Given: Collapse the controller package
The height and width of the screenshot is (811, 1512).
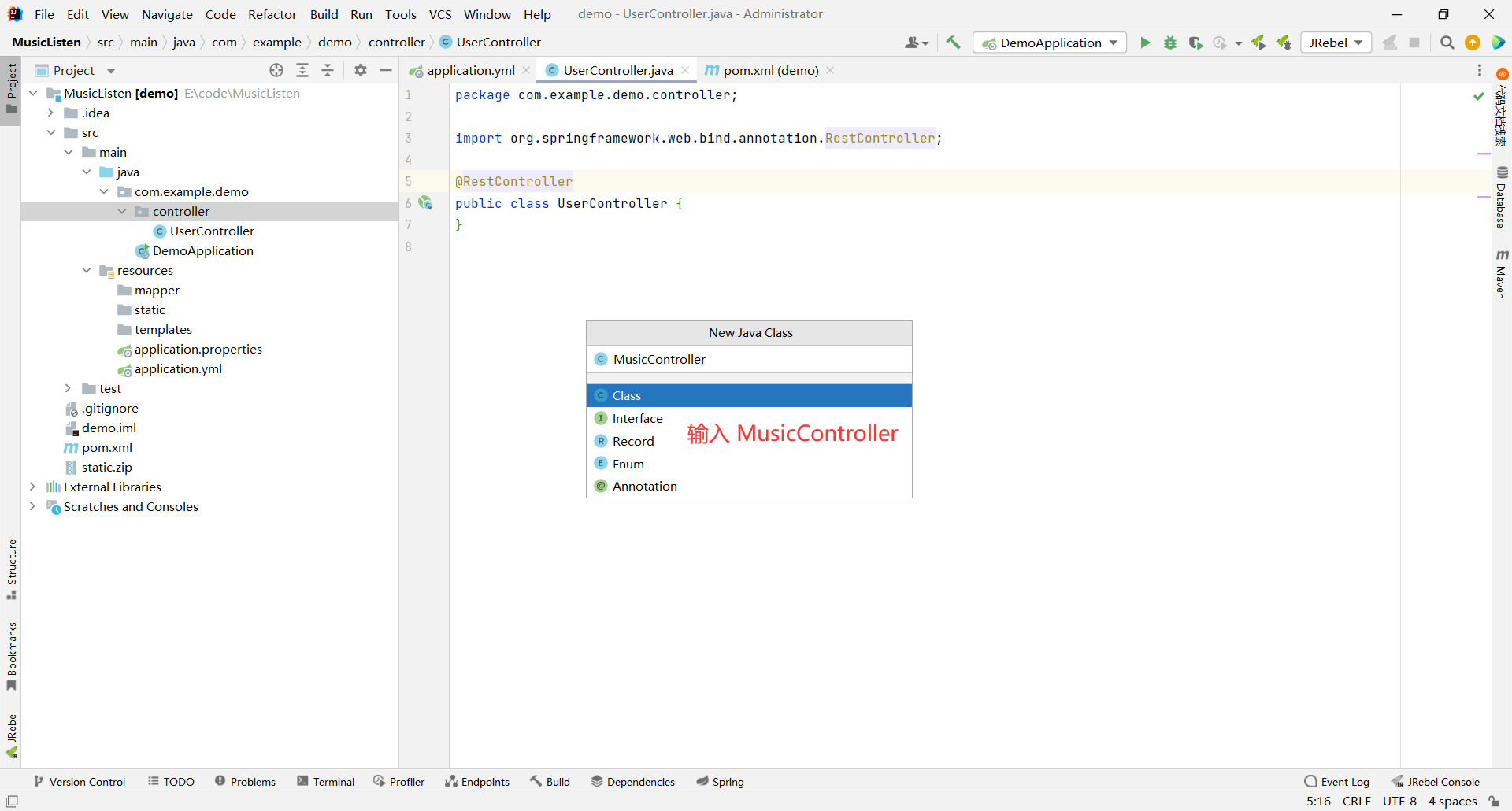Looking at the screenshot, I should tap(122, 211).
